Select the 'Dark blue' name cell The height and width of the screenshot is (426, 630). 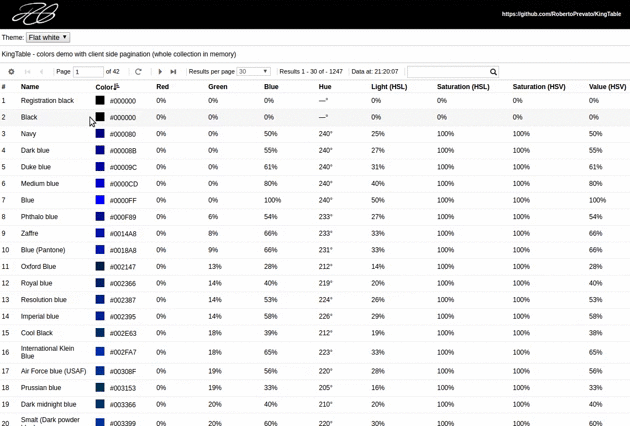coord(35,150)
